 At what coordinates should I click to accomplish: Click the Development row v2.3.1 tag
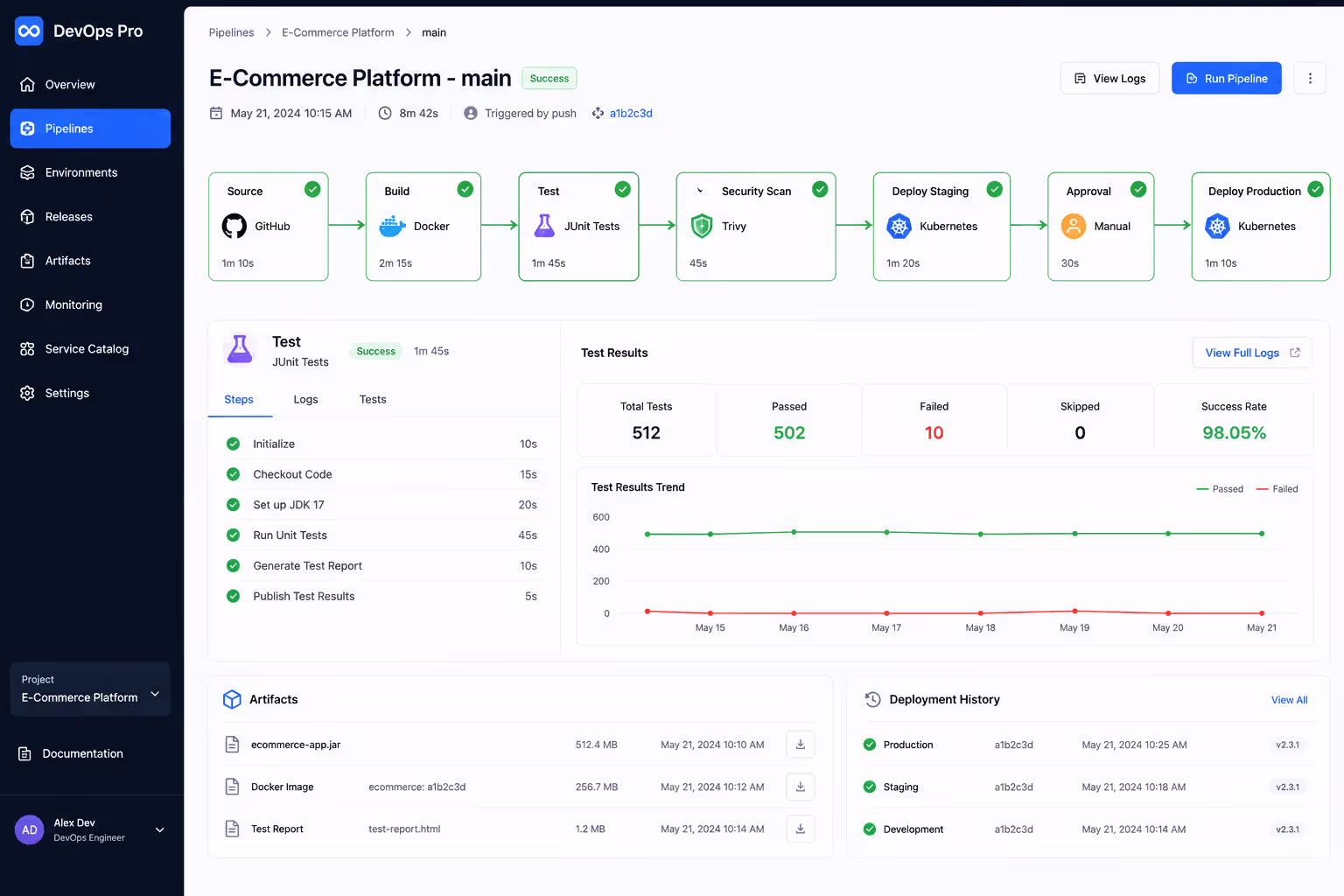[1287, 829]
